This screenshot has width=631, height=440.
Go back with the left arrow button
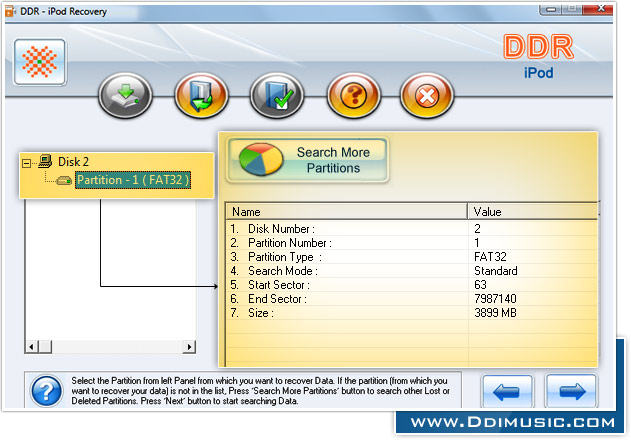pyautogui.click(x=507, y=391)
